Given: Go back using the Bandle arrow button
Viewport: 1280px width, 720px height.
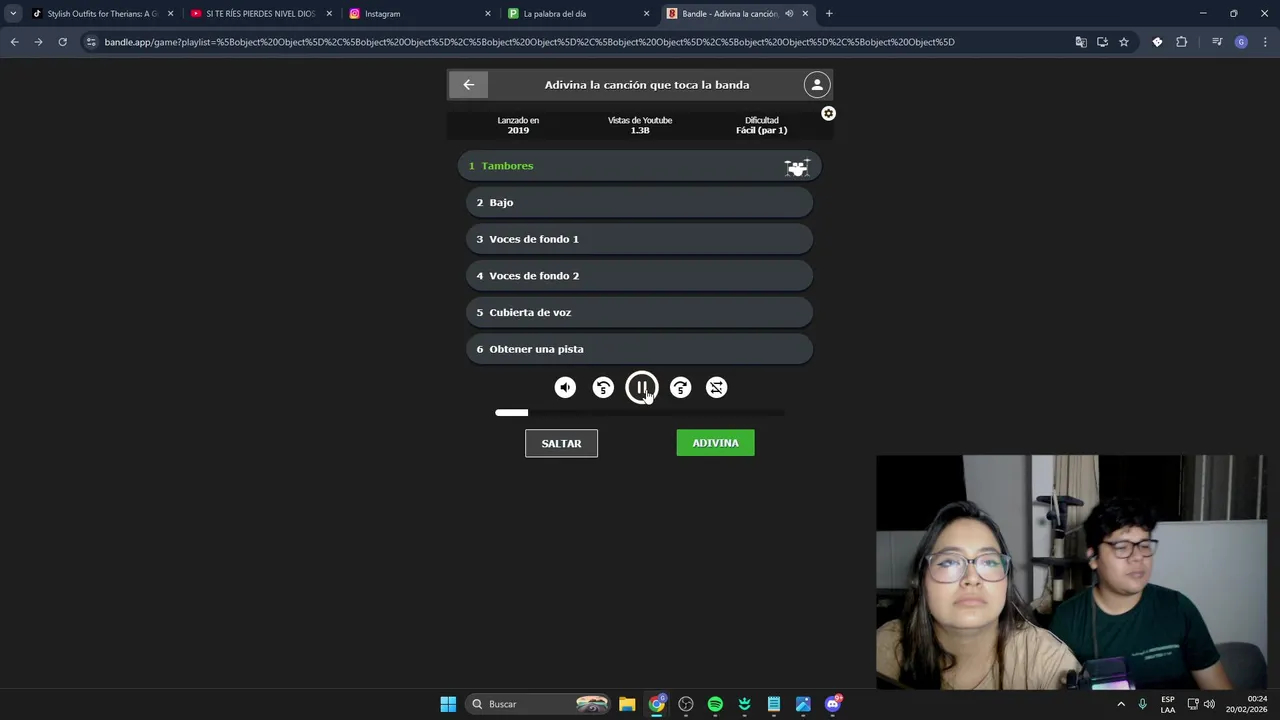Looking at the screenshot, I should pos(468,85).
